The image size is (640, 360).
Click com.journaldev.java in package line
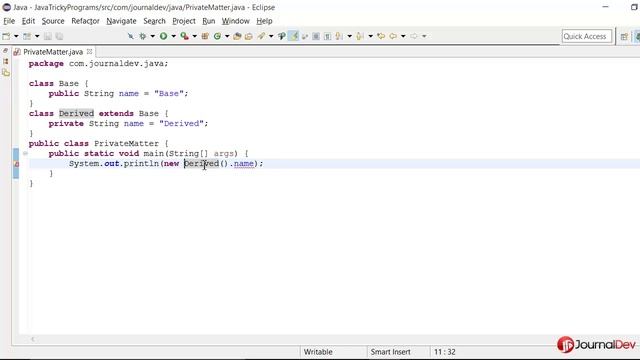[x=116, y=64]
